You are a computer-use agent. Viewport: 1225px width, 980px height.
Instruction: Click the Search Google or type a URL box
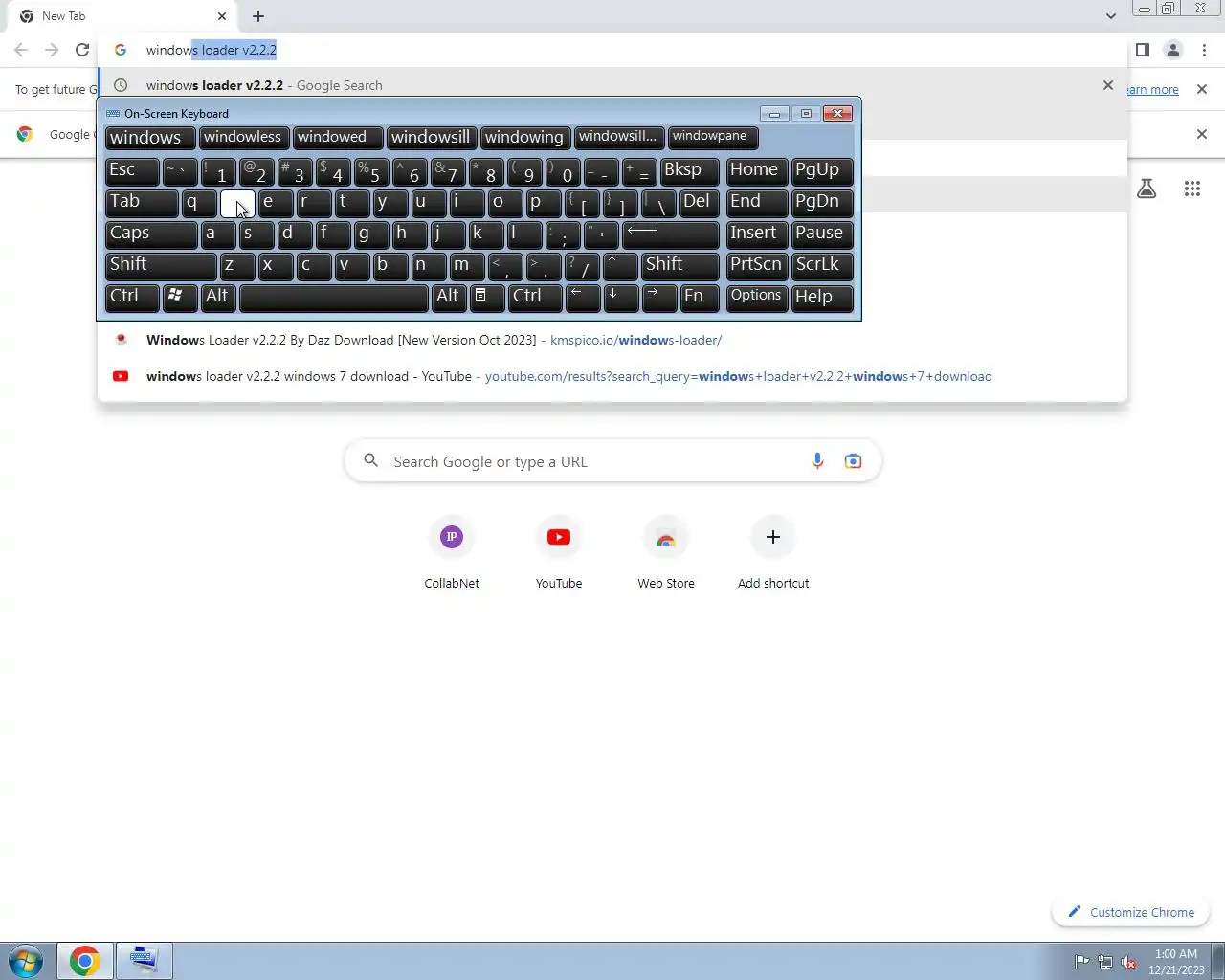(x=612, y=461)
